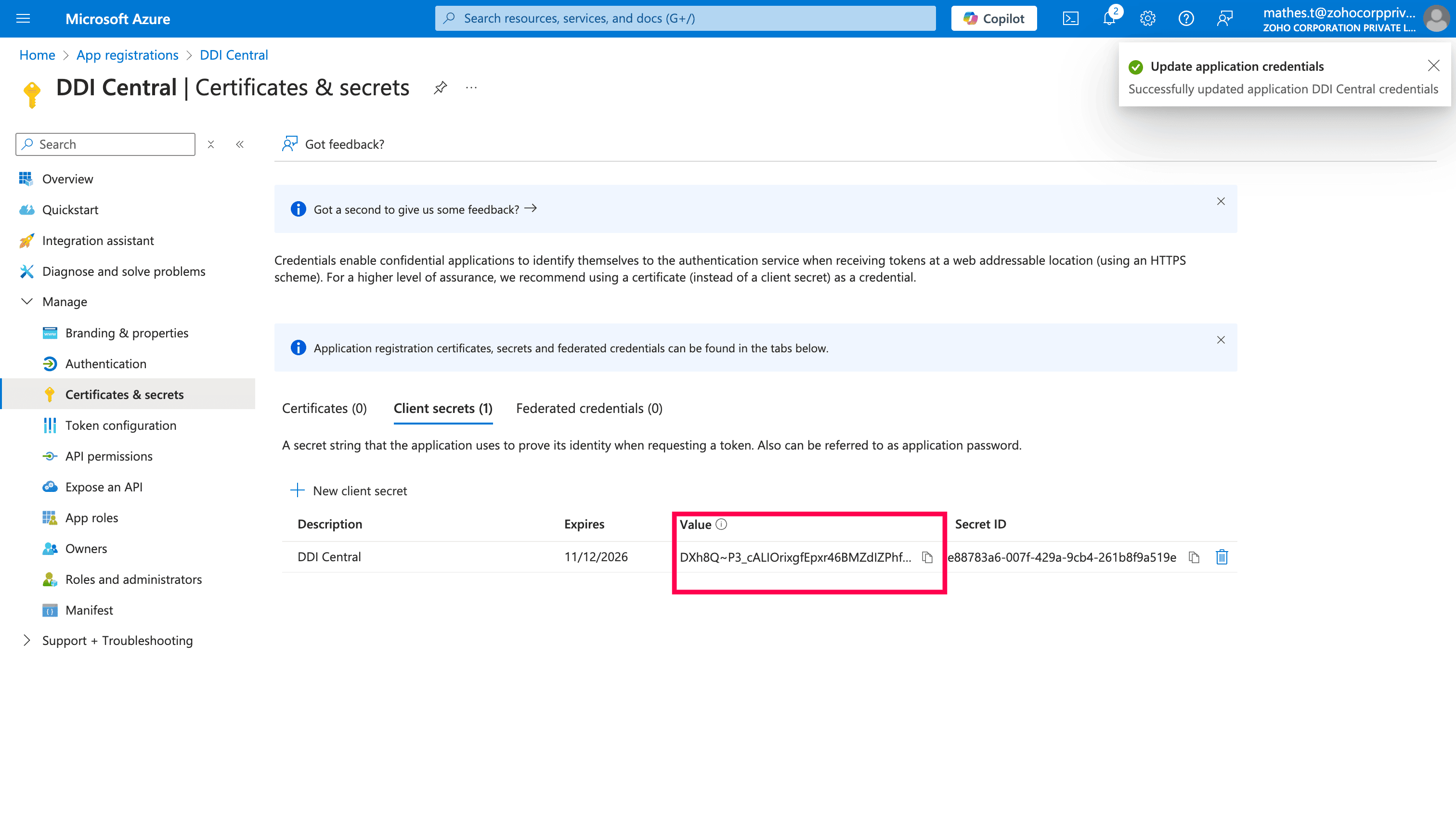The image size is (1456, 824).
Task: Pin the Certificates & secrets page
Action: (x=441, y=88)
